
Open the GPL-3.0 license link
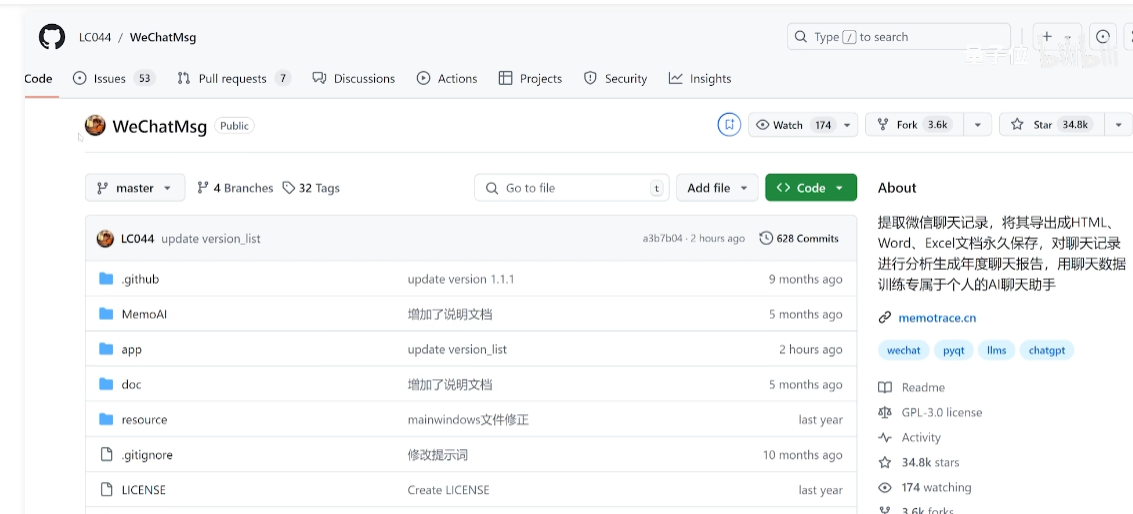(941, 412)
